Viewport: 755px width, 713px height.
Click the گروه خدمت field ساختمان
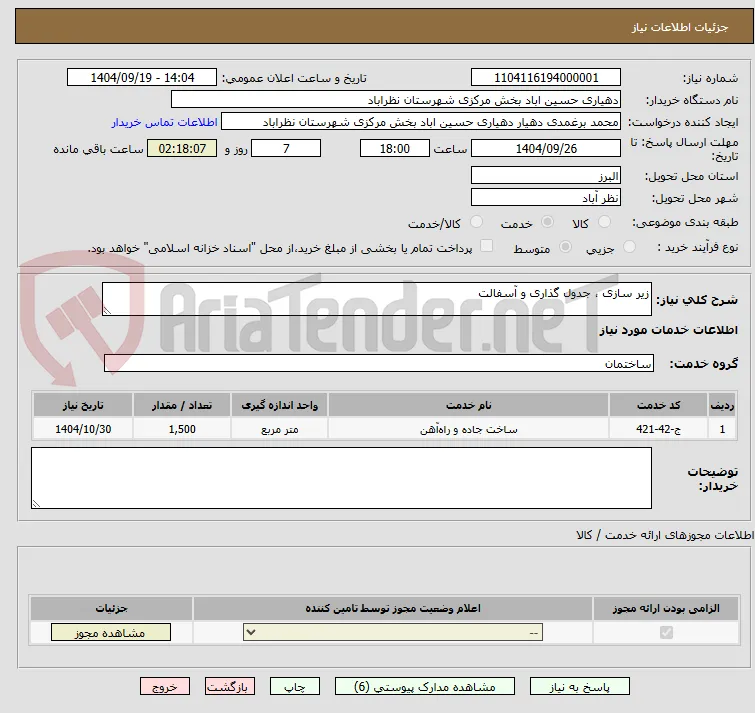[378, 363]
